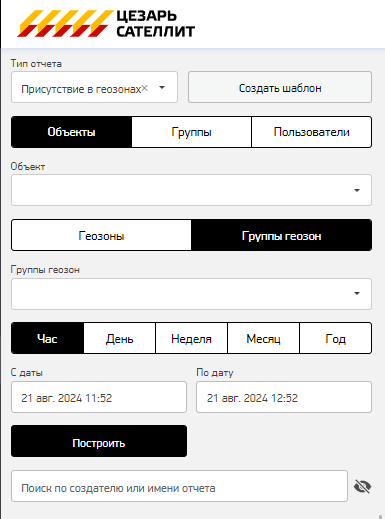This screenshot has height=519, width=385.
Task: Select the Геозоны toggle option
Action: tap(101, 236)
